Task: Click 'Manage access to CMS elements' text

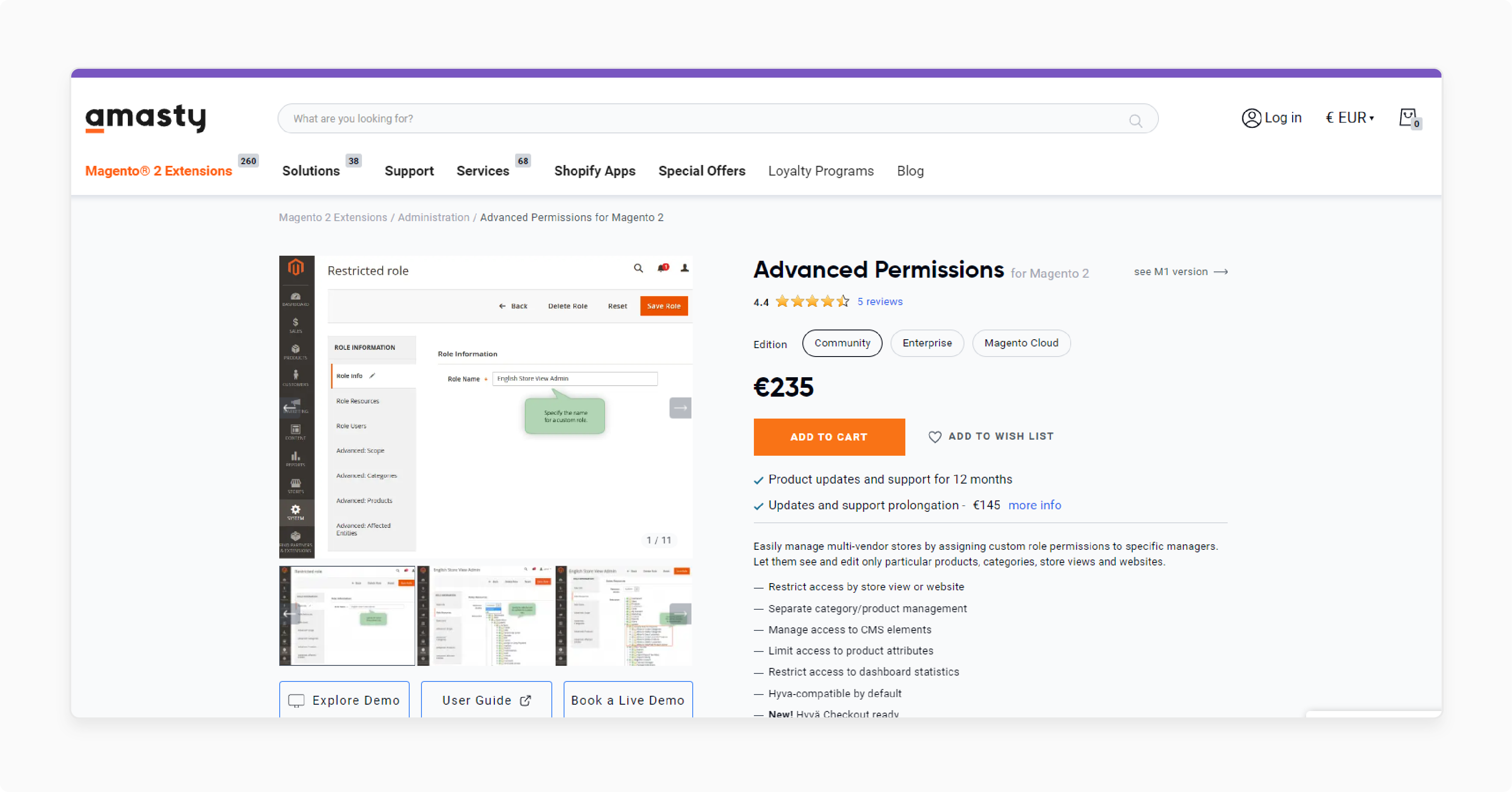Action: [849, 630]
